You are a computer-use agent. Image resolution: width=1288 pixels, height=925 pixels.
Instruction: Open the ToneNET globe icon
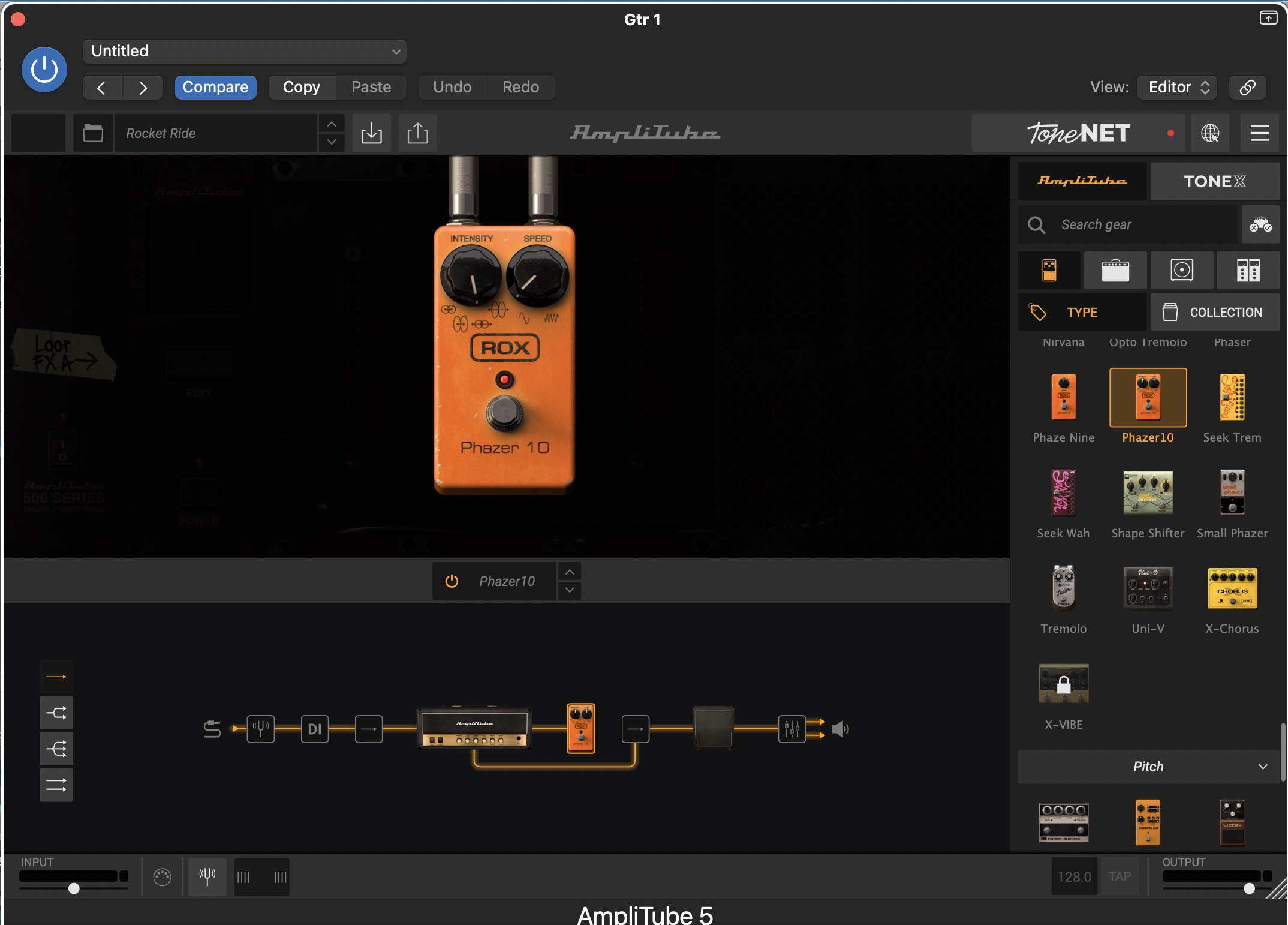[x=1209, y=133]
